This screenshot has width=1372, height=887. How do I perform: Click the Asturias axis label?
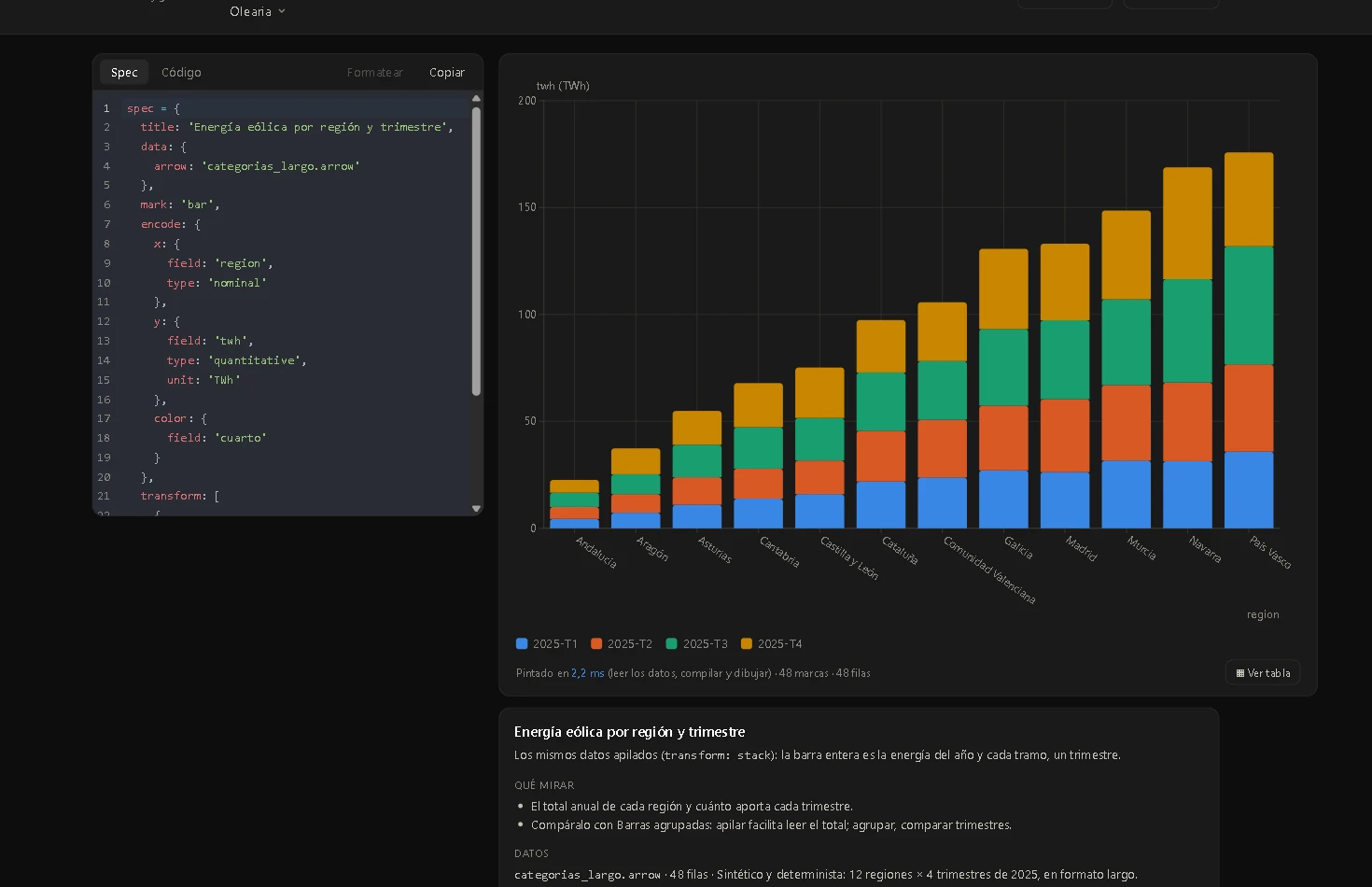(715, 549)
